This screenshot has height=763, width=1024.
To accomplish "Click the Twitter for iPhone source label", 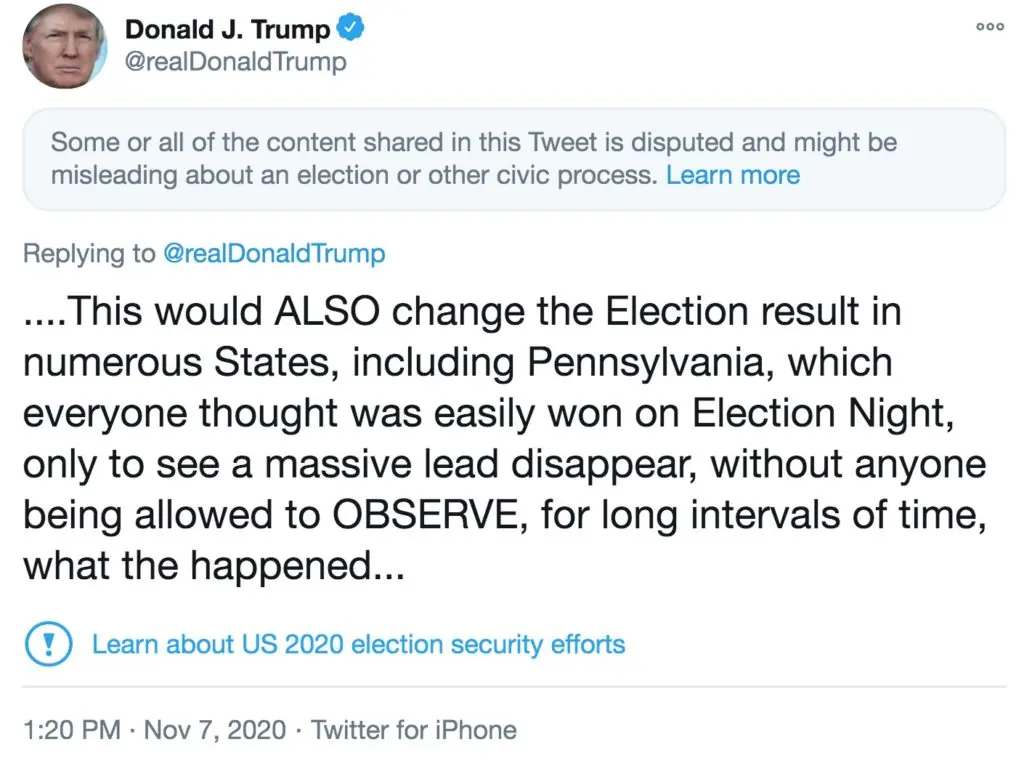I will point(414,729).
